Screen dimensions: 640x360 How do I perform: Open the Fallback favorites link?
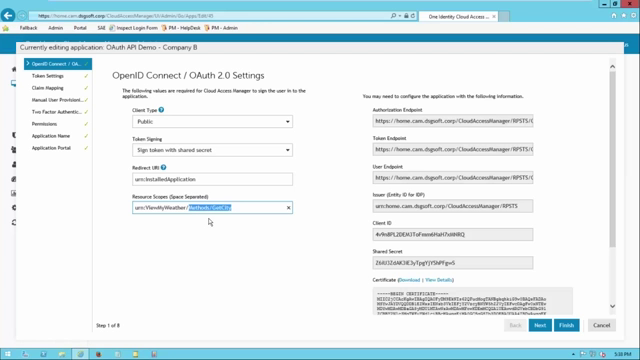29,28
